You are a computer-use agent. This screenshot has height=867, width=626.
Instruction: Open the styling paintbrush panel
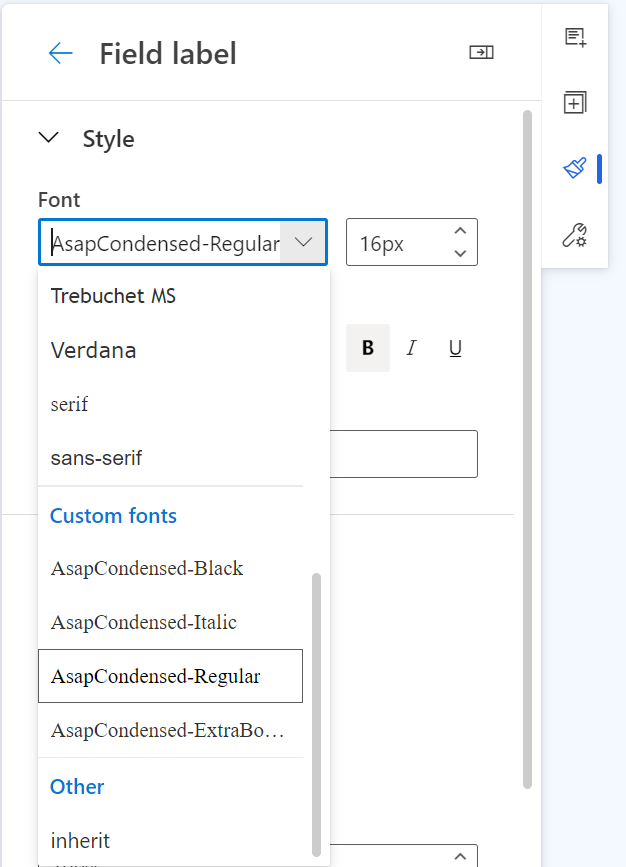pyautogui.click(x=575, y=168)
